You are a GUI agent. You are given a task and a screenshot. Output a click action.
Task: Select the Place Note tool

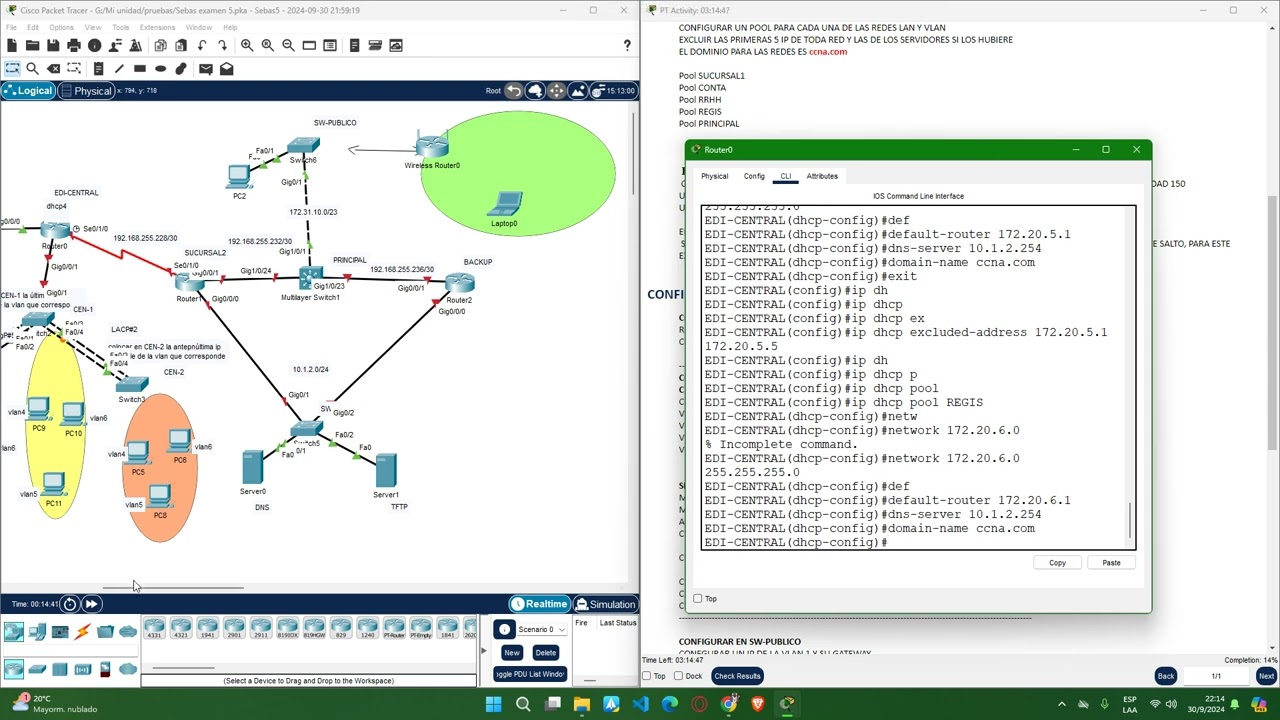coord(98,68)
